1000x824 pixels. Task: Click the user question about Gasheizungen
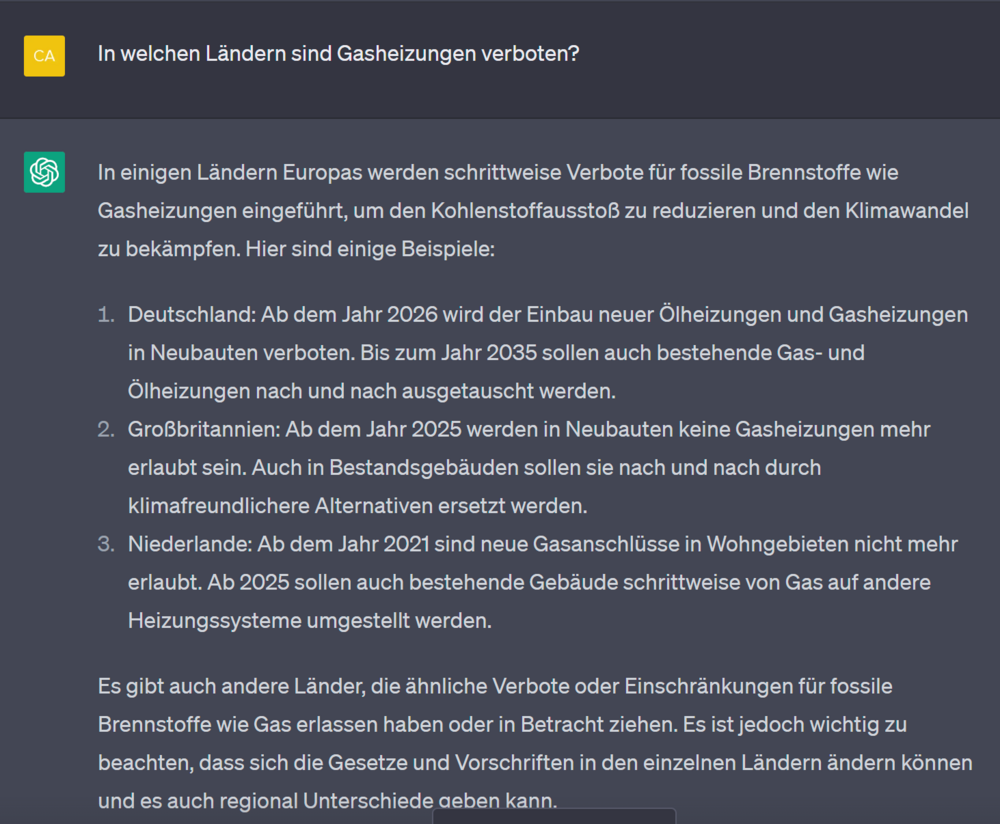coord(338,54)
